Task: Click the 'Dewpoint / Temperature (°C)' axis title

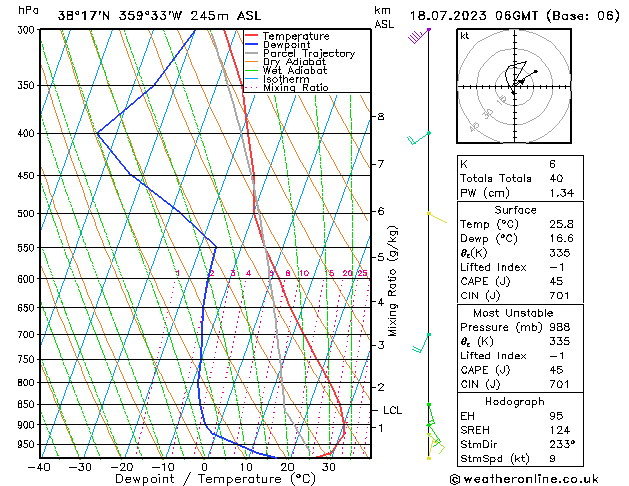Action: 215,479
